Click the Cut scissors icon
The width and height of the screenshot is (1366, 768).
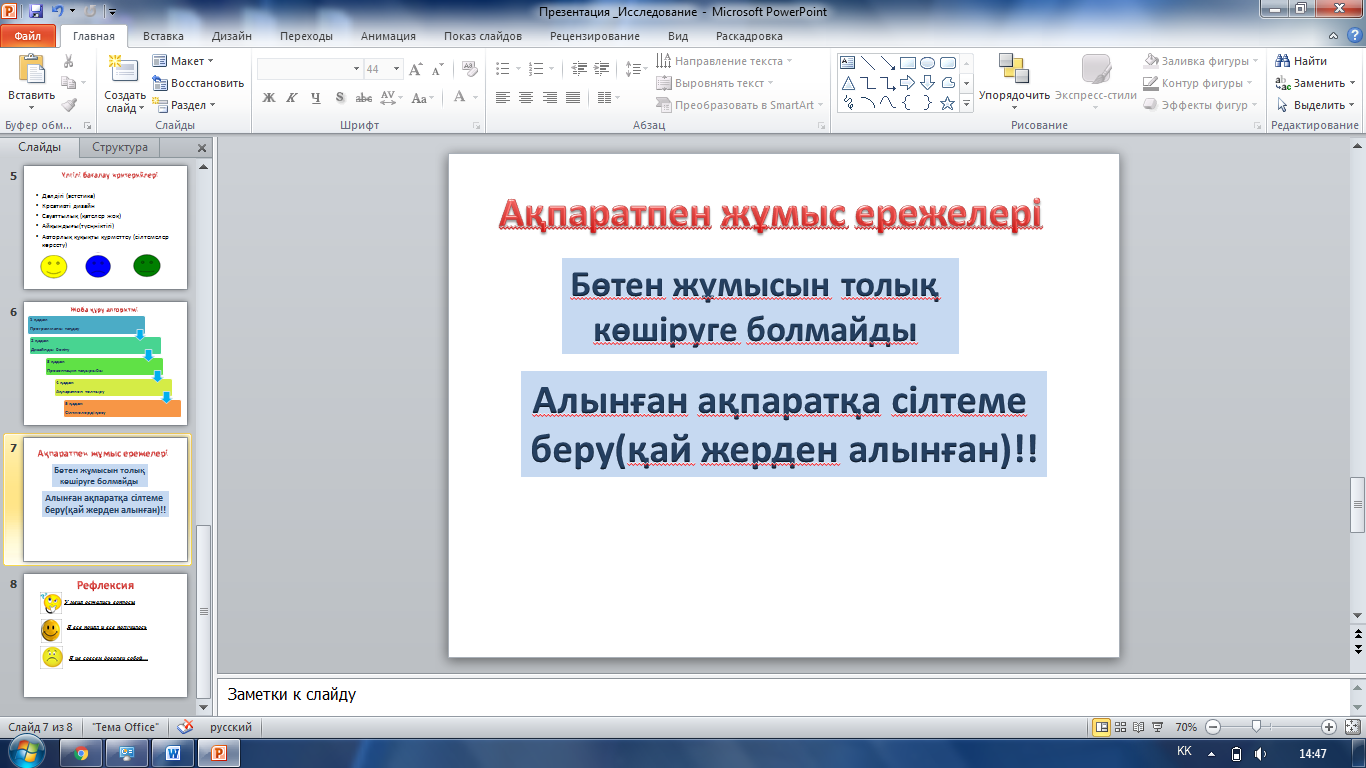tap(69, 61)
